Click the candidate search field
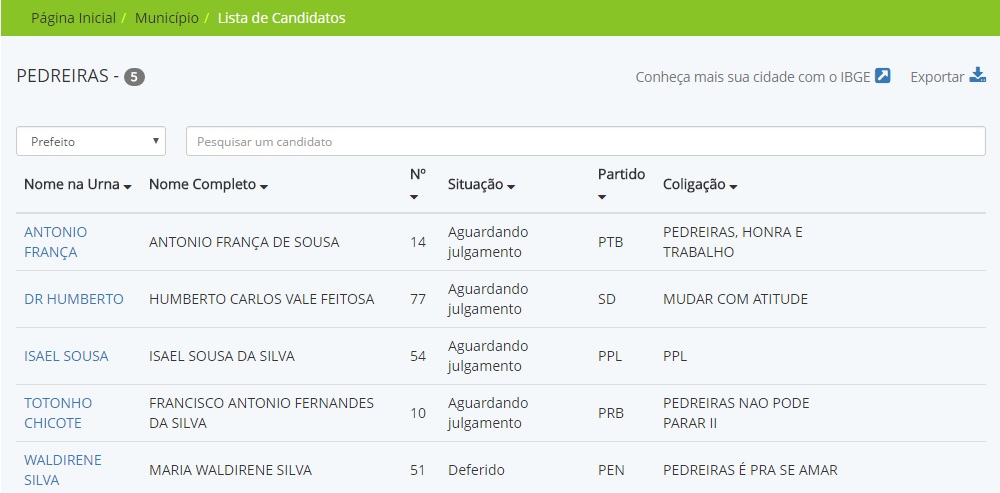Viewport: 1000px width, 493px height. point(585,142)
